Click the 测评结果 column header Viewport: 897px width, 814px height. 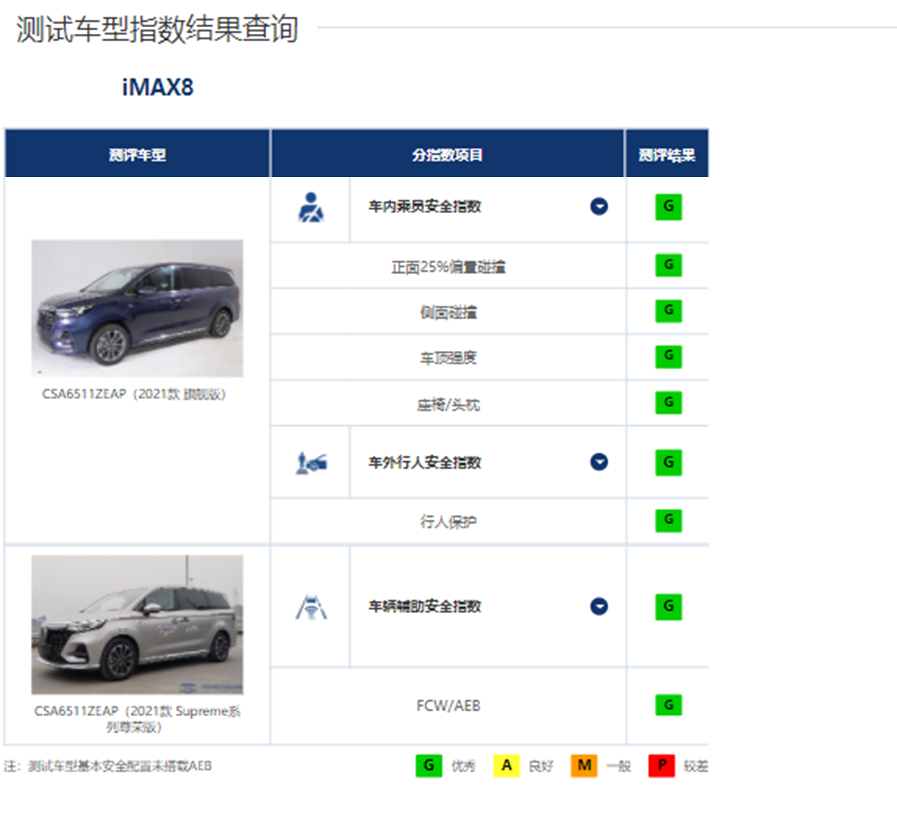click(667, 155)
